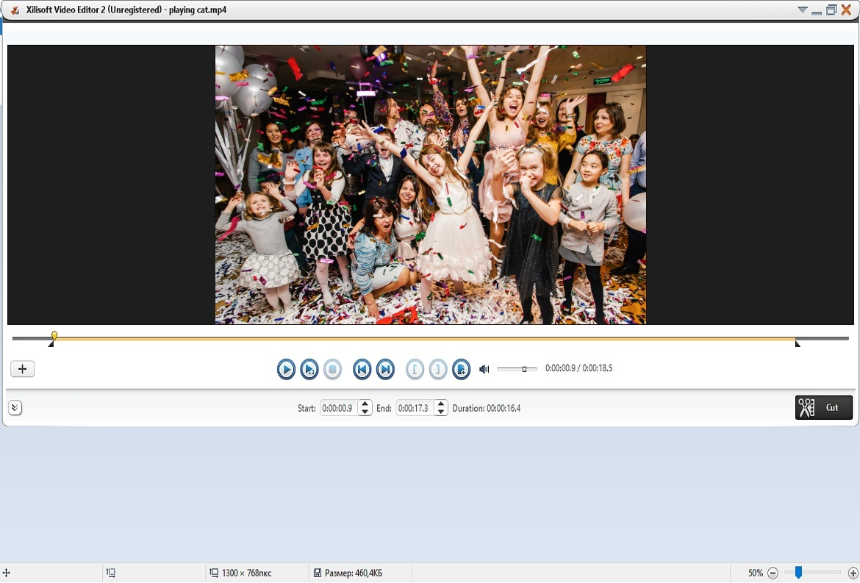Click the right trim marker triangle

797,344
